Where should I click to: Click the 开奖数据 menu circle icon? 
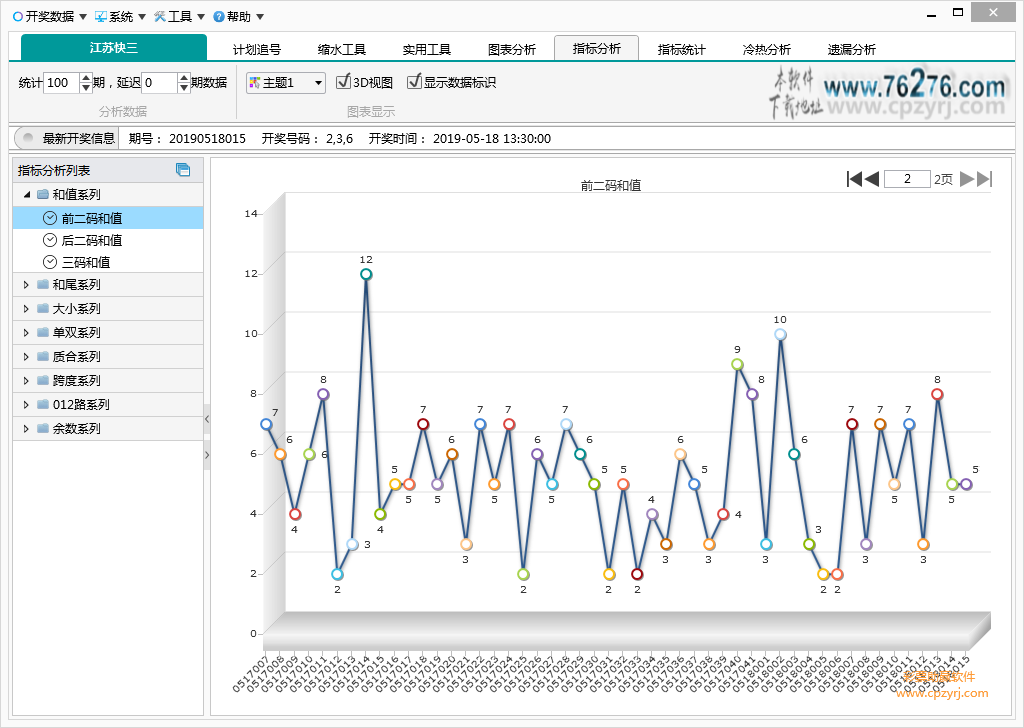pyautogui.click(x=18, y=16)
